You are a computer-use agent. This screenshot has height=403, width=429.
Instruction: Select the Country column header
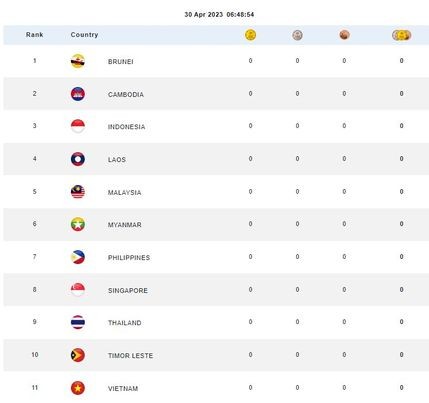(x=84, y=35)
